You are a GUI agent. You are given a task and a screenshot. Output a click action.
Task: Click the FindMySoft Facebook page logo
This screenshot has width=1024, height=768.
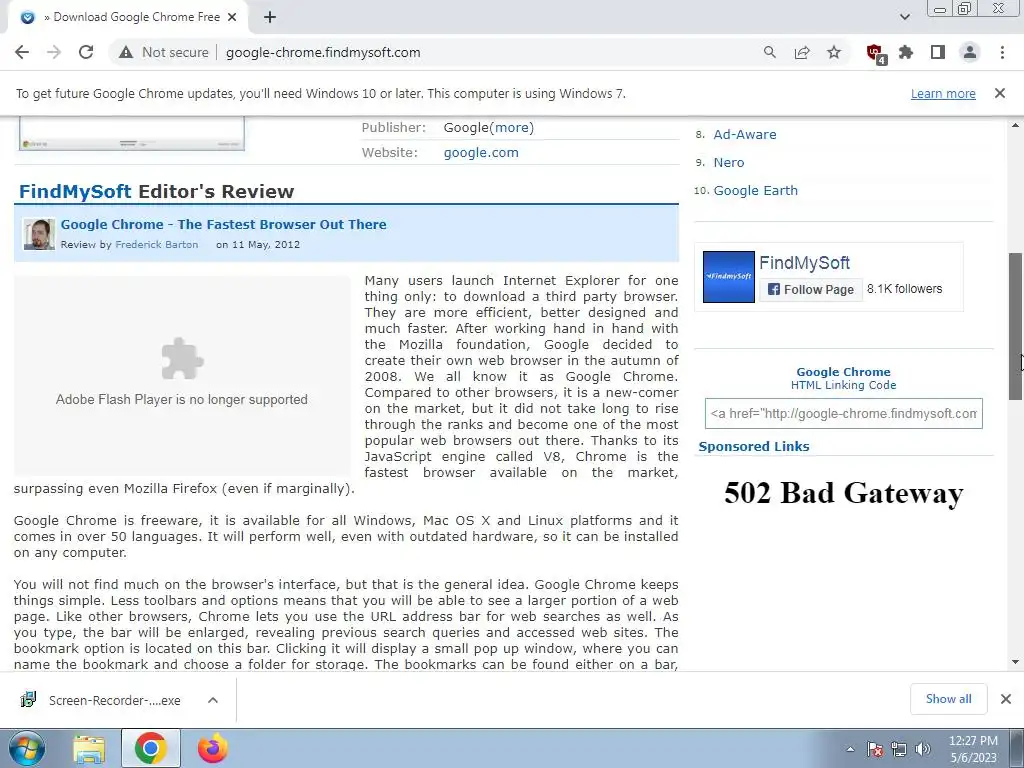[x=729, y=277]
